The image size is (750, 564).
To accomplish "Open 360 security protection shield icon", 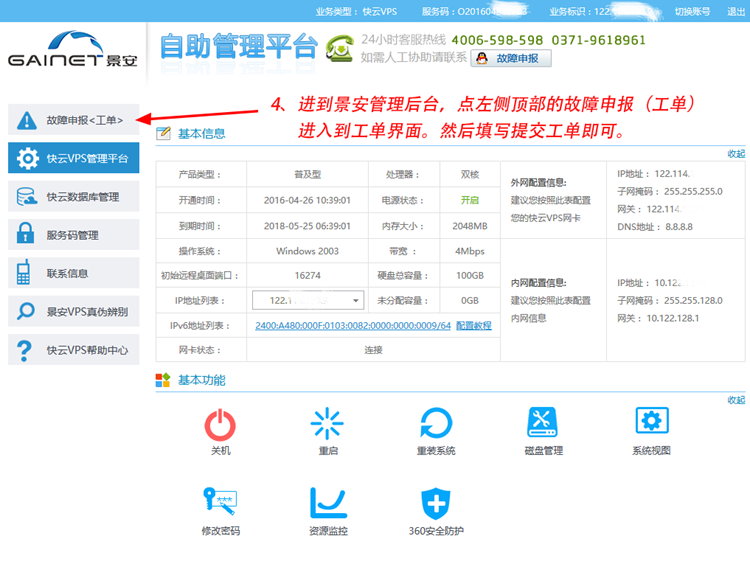I will click(x=436, y=504).
